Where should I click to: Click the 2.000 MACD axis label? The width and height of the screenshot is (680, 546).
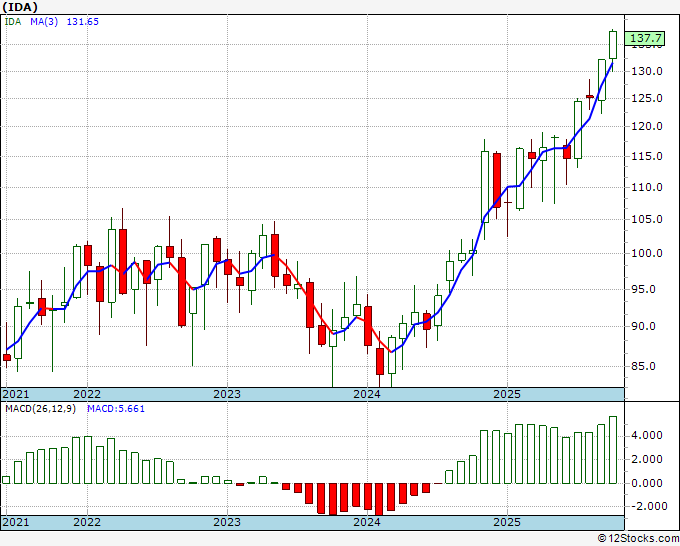coord(649,459)
